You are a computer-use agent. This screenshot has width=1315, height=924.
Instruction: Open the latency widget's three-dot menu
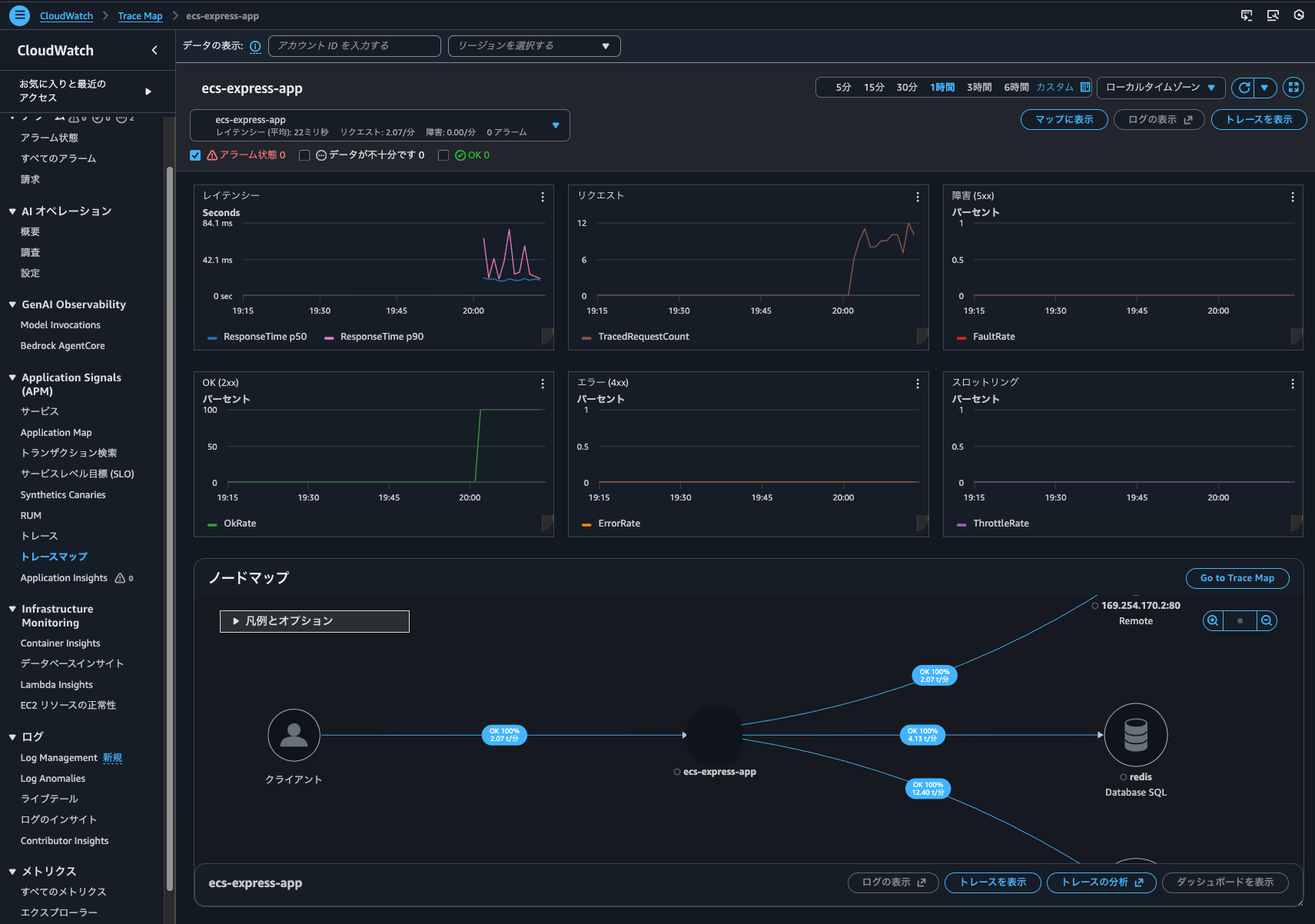pyautogui.click(x=543, y=197)
